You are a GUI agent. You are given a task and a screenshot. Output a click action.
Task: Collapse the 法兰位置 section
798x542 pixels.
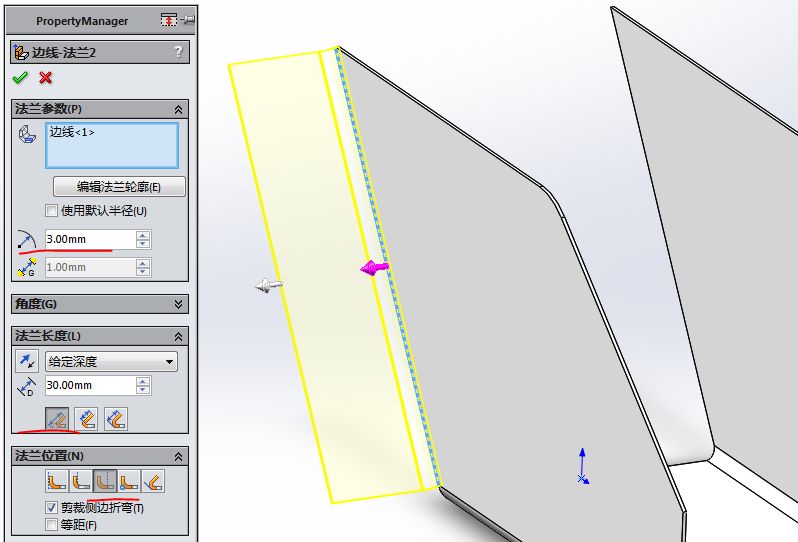tap(178, 457)
